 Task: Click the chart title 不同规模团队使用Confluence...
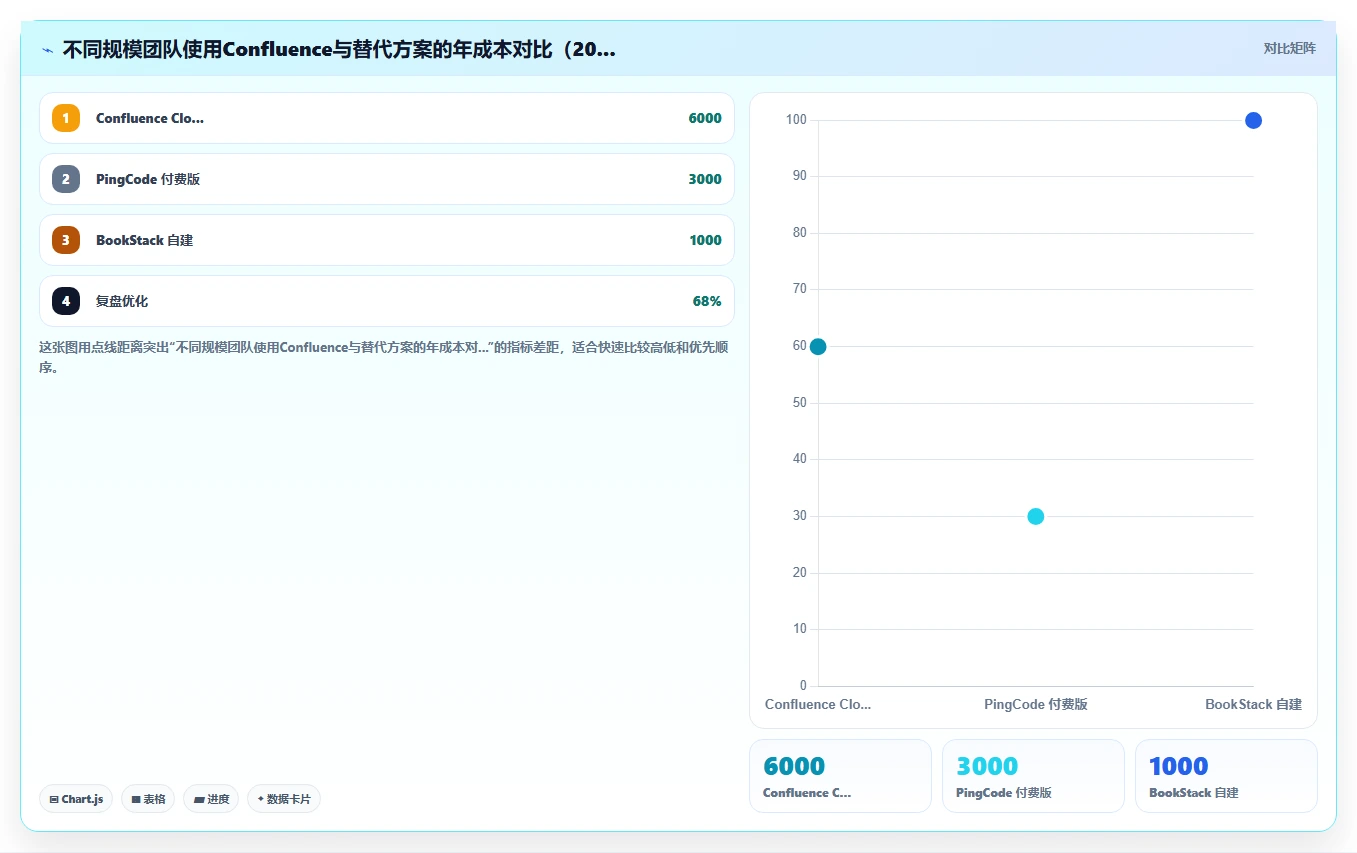pyautogui.click(x=339, y=50)
